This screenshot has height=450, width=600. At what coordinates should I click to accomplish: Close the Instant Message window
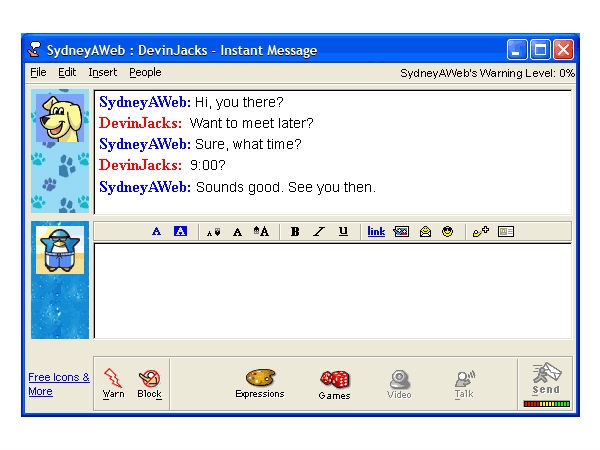(x=563, y=50)
